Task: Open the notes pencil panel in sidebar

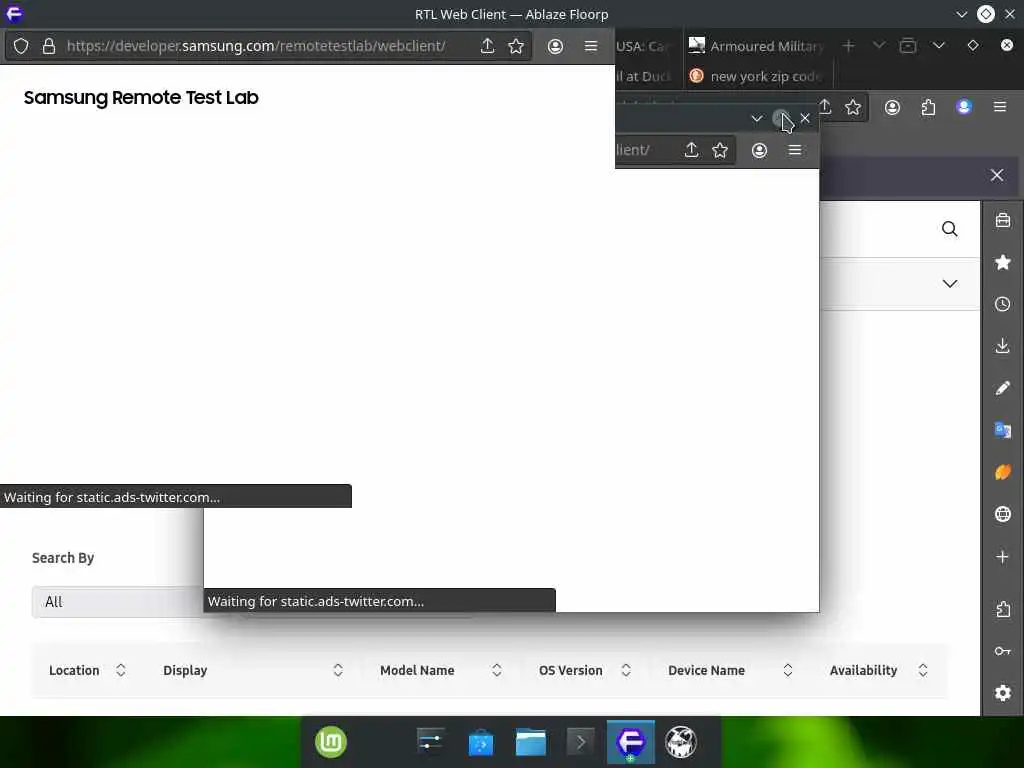Action: pyautogui.click(x=1002, y=388)
